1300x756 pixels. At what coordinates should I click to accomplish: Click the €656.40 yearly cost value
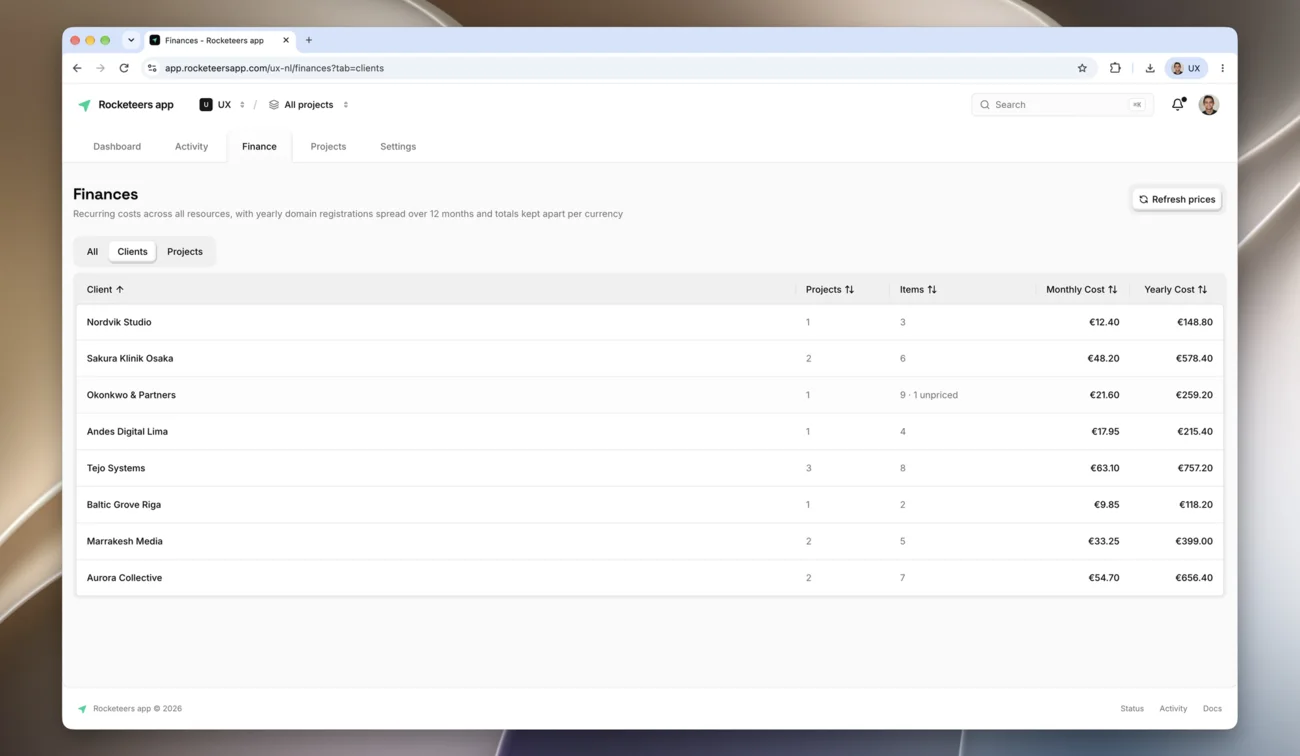[1194, 578]
